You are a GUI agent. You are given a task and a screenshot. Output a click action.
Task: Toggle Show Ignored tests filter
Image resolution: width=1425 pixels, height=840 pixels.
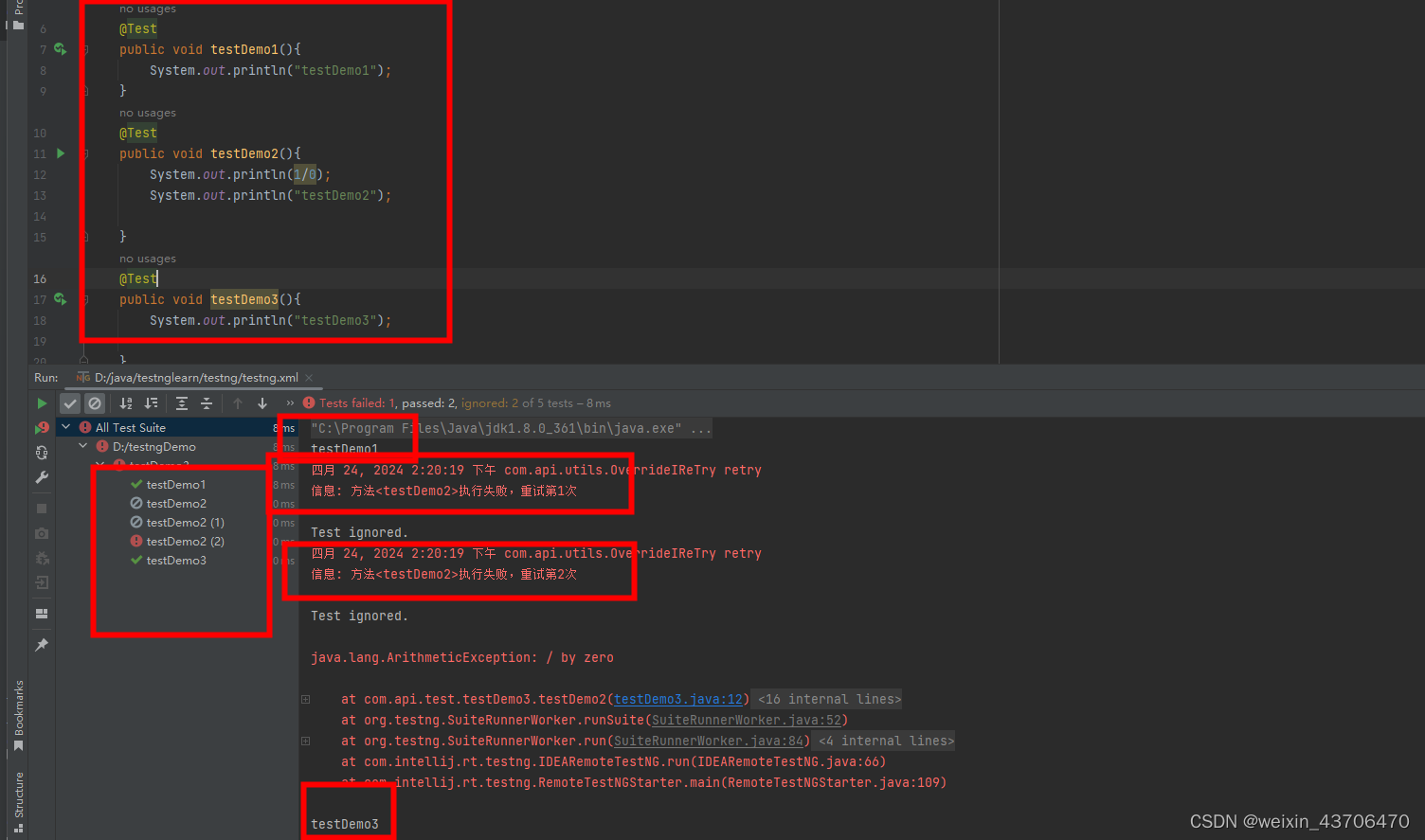pyautogui.click(x=95, y=403)
